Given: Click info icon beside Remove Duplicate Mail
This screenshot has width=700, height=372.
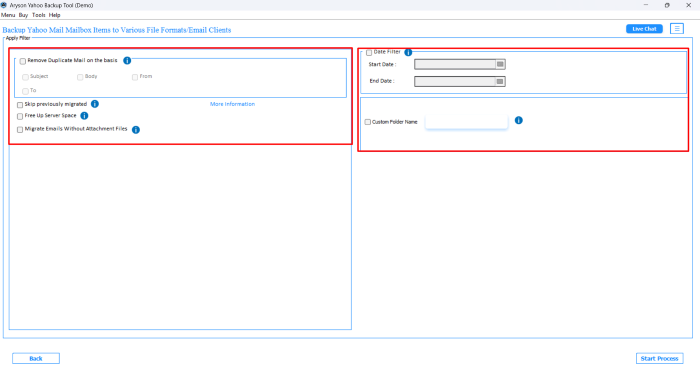Looking at the screenshot, I should (x=127, y=60).
